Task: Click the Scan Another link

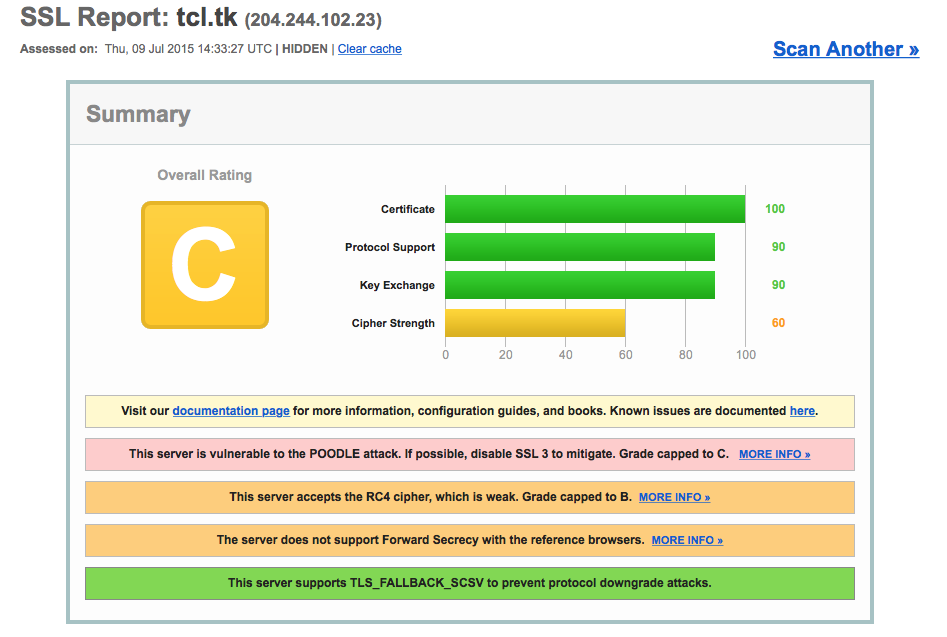Action: [845, 49]
